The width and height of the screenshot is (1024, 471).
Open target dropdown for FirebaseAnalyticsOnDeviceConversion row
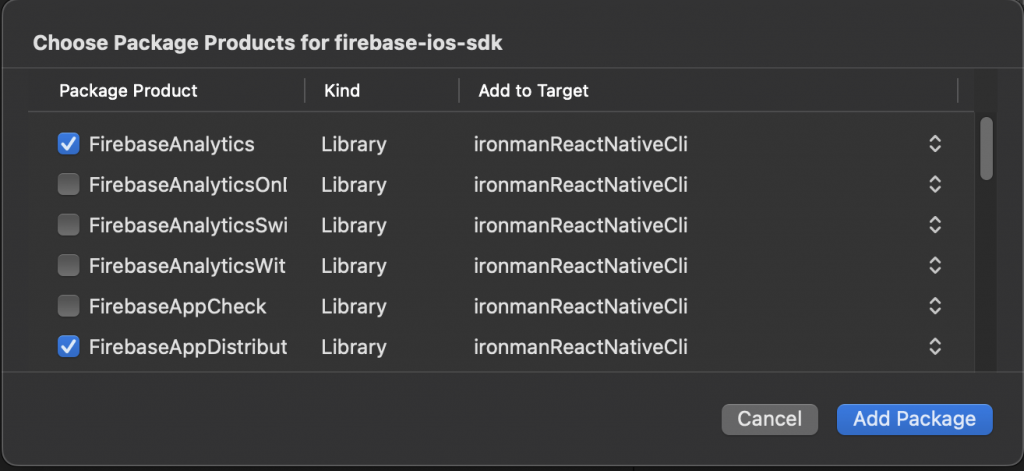pyautogui.click(x=934, y=185)
